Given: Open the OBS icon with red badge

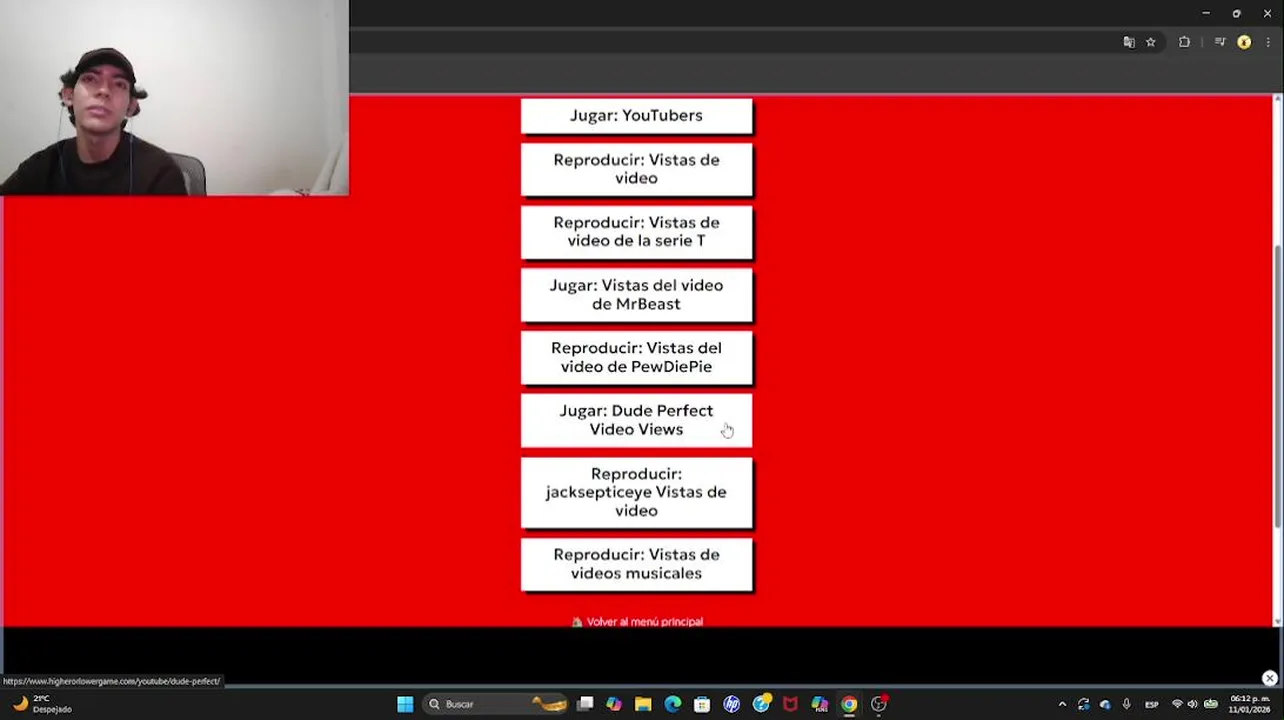Looking at the screenshot, I should click(x=879, y=704).
